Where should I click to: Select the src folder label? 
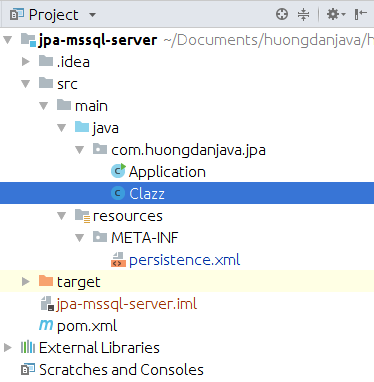pyautogui.click(x=67, y=84)
